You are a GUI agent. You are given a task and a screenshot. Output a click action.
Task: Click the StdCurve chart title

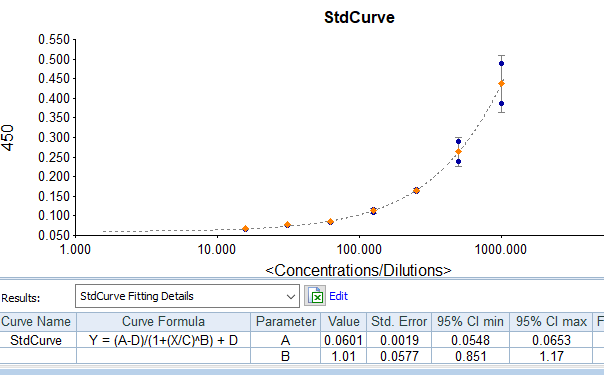pyautogui.click(x=359, y=17)
